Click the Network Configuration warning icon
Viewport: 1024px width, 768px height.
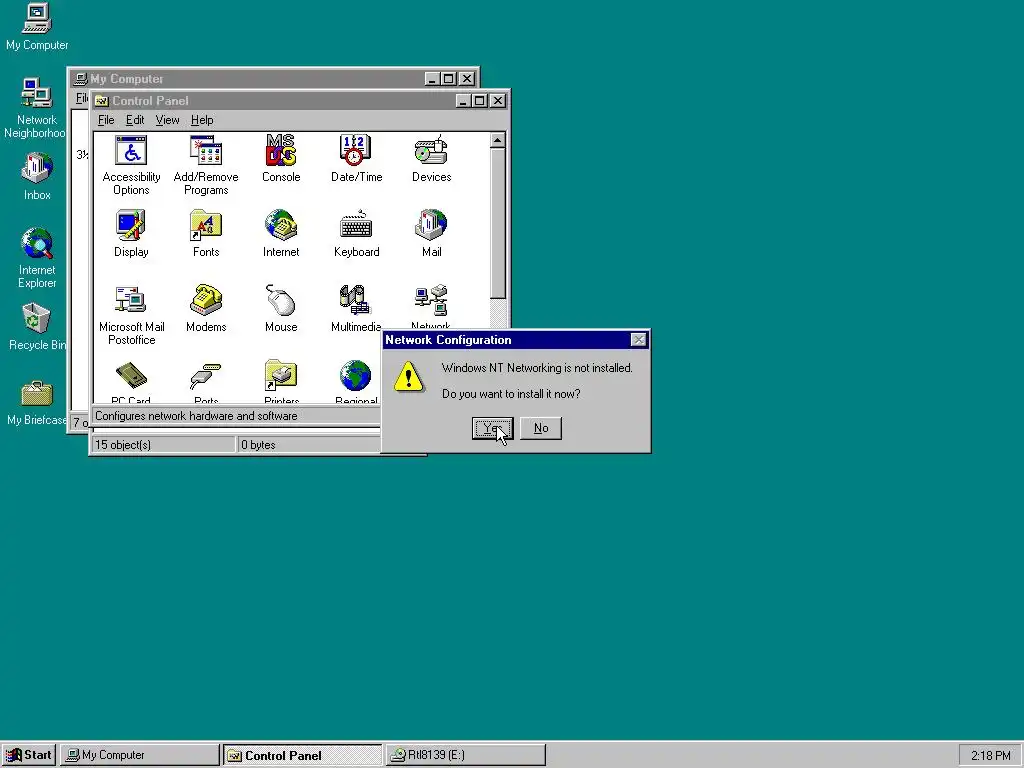coord(408,377)
